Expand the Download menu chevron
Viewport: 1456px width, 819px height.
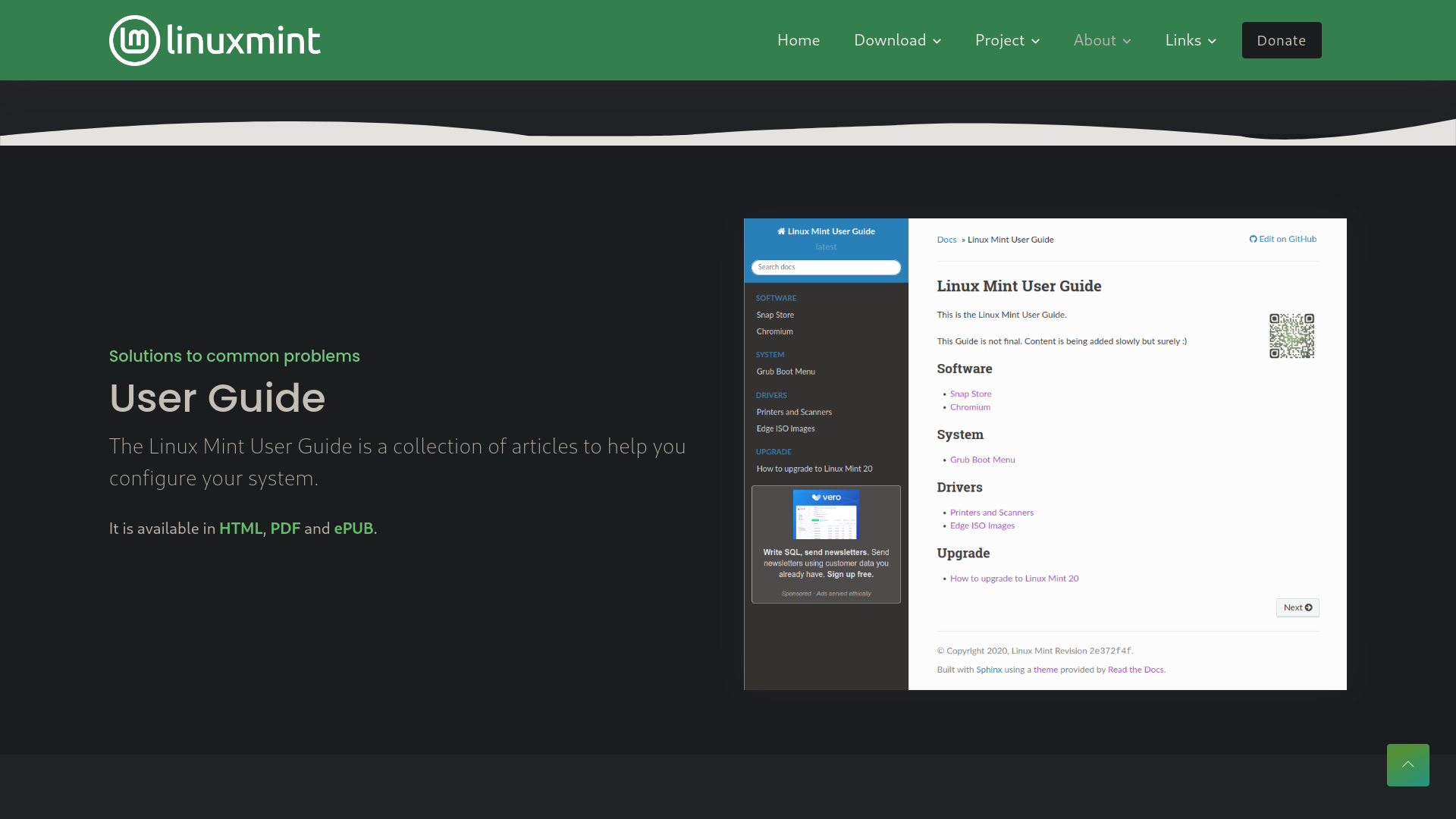point(937,41)
